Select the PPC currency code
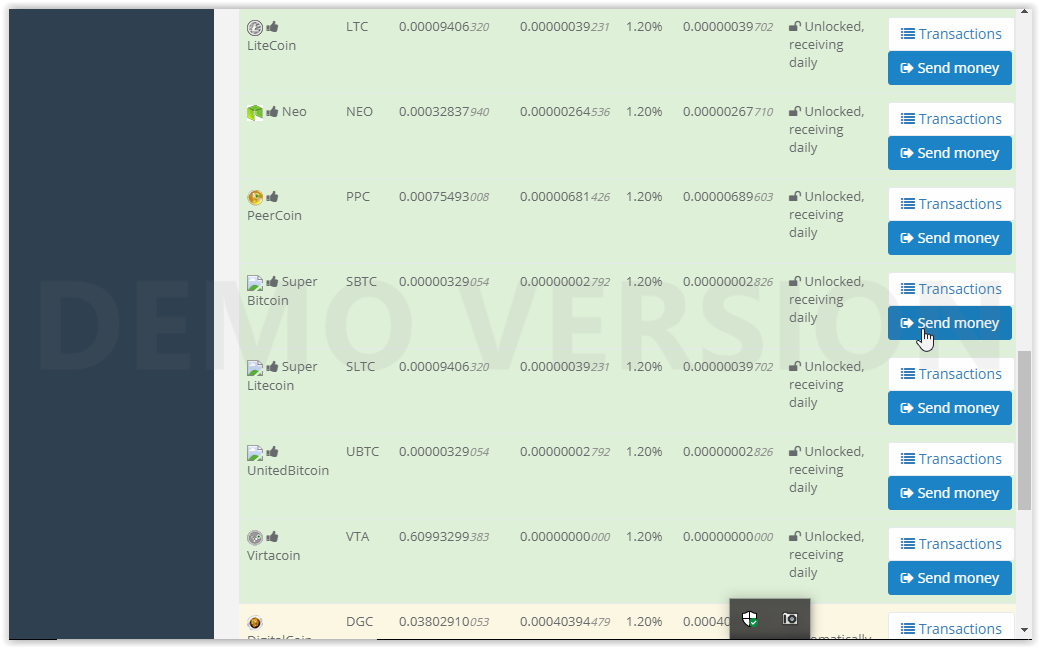Screen dimensions: 1040x648 point(358,196)
